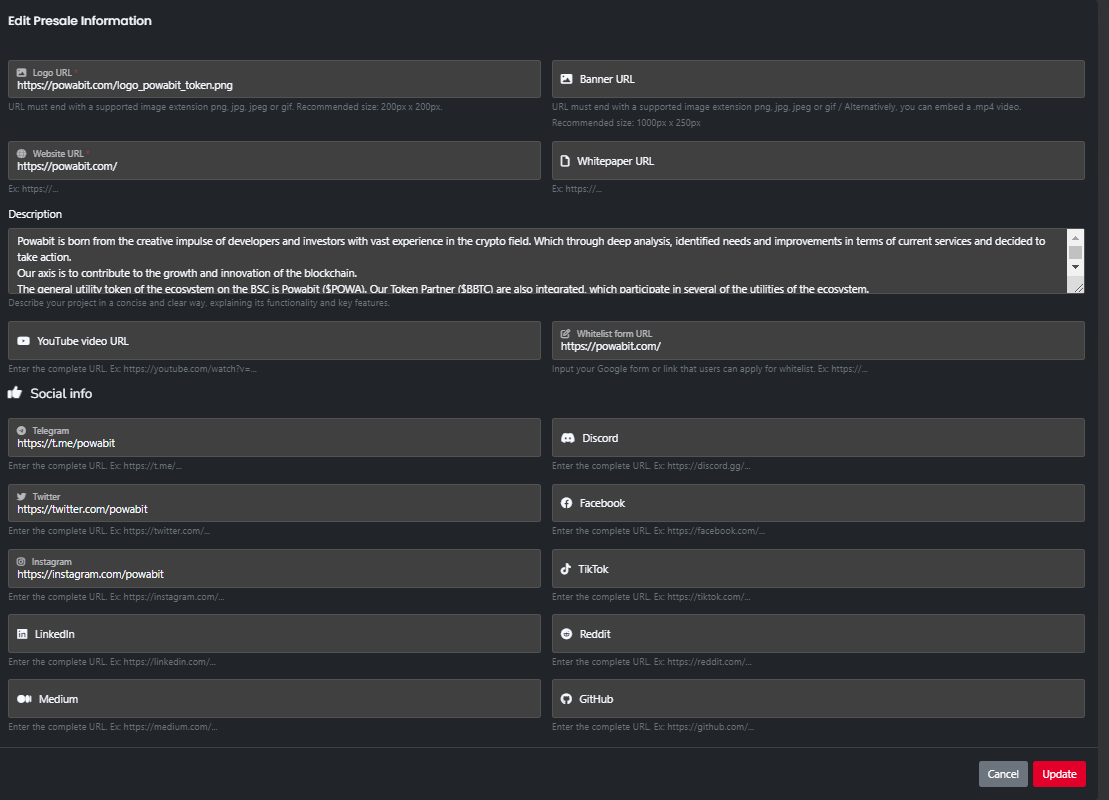Click the Facebook icon

click(567, 503)
